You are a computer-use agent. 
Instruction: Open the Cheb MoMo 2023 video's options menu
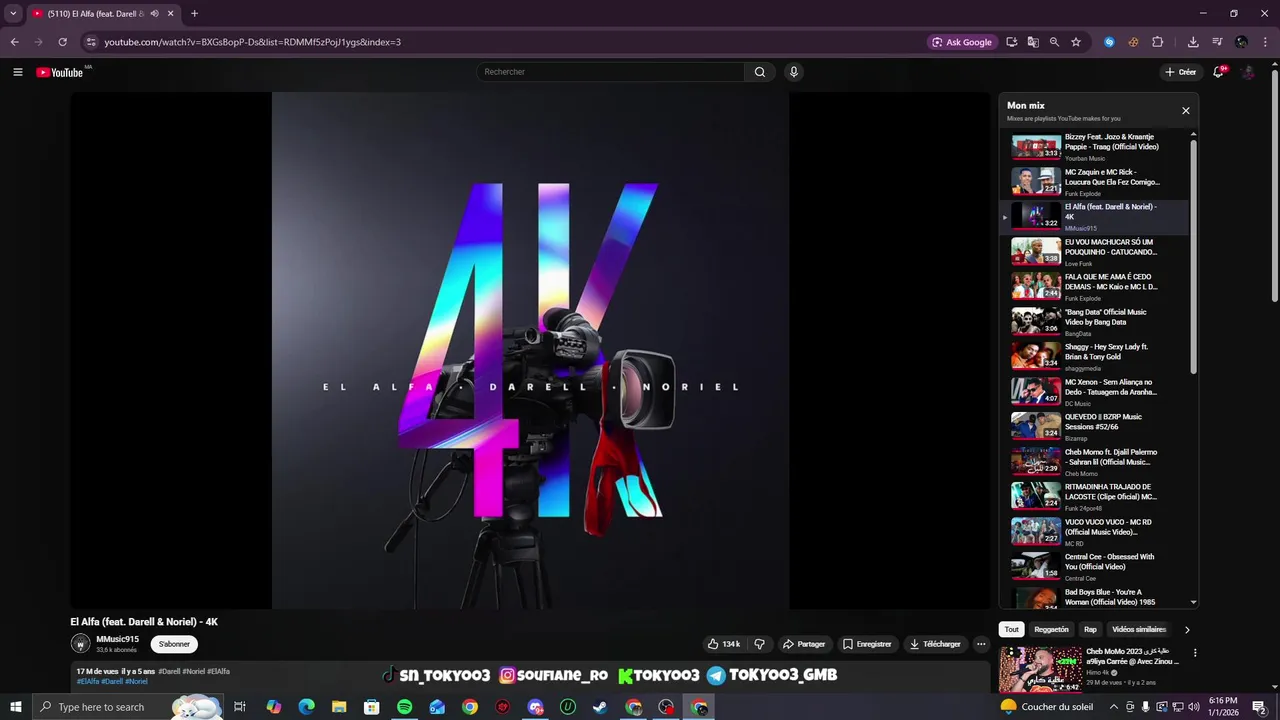point(1194,653)
